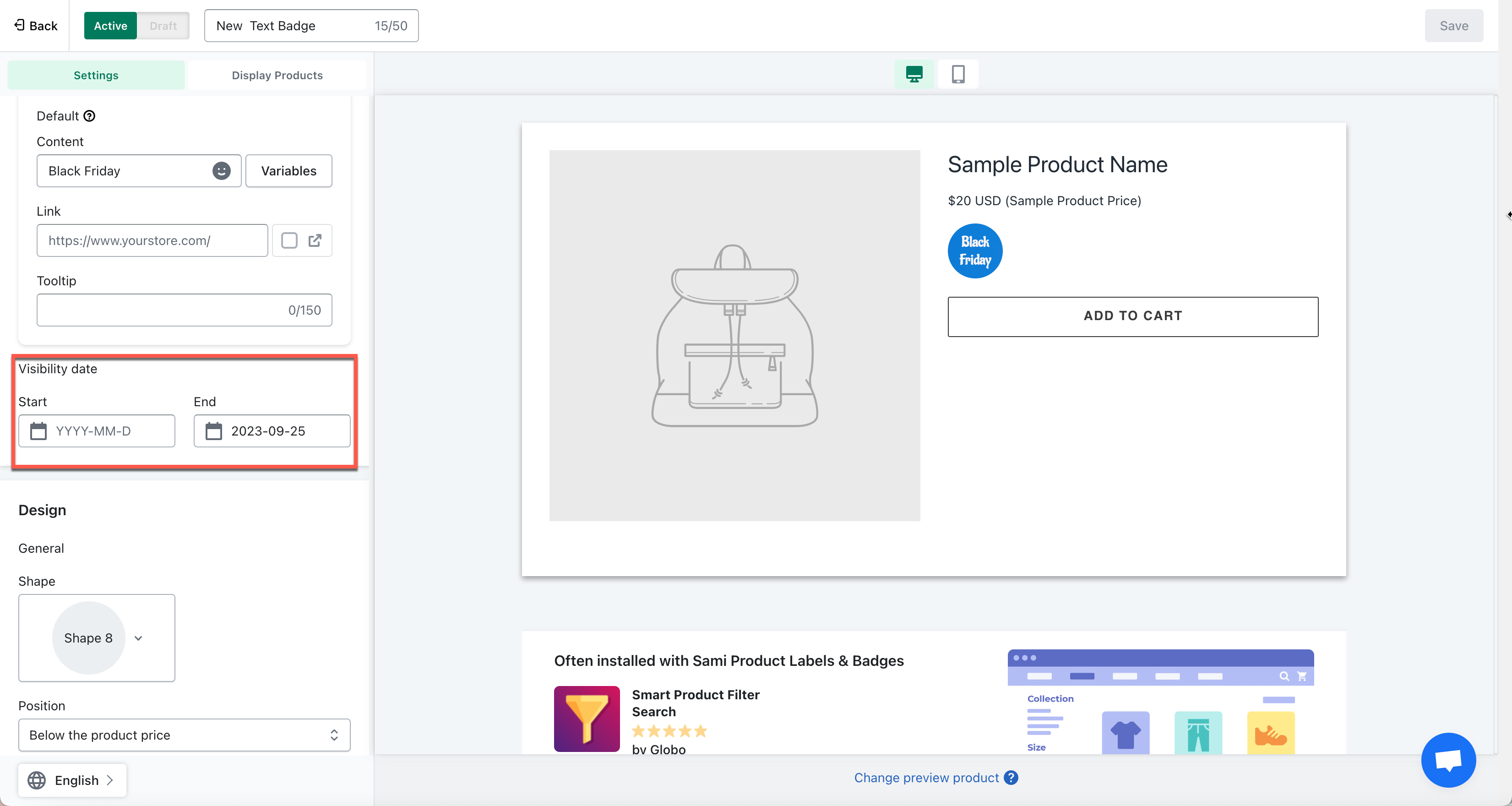Click the Black Friday content field

click(x=139, y=171)
